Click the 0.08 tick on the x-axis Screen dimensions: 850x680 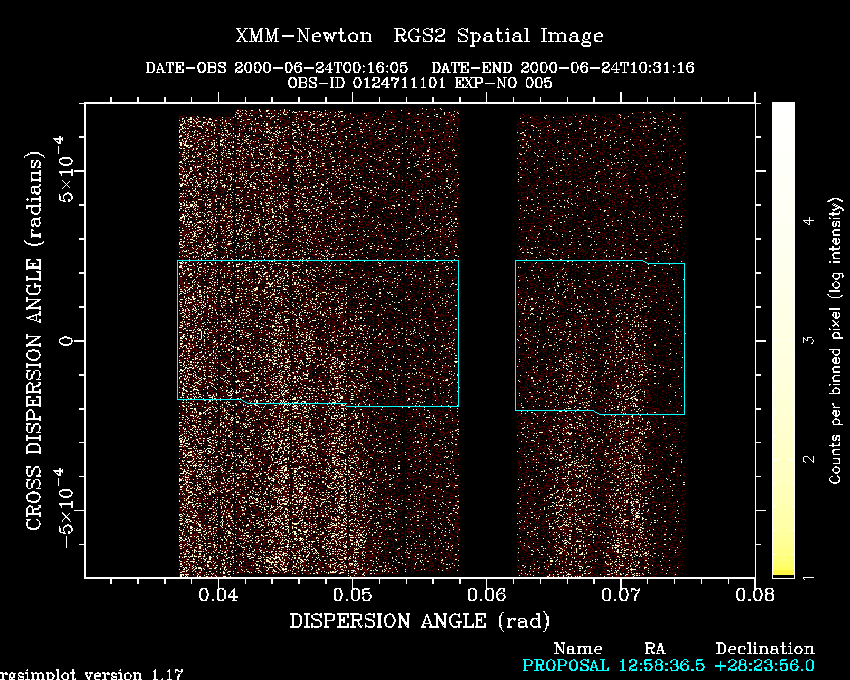(754, 595)
